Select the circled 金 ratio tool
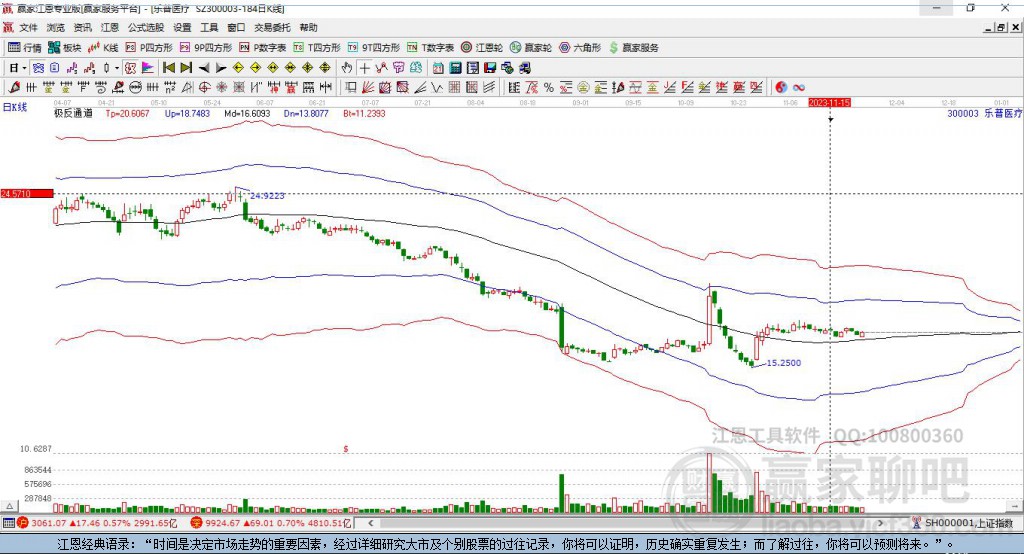Screen dimensions: 1024x554 (x=583, y=88)
